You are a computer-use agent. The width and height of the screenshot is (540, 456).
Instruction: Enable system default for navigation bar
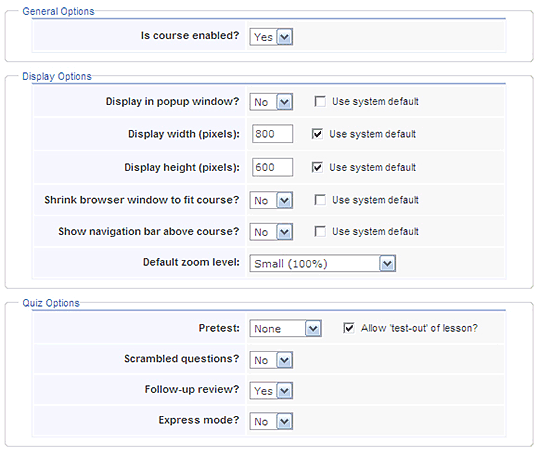[320, 231]
